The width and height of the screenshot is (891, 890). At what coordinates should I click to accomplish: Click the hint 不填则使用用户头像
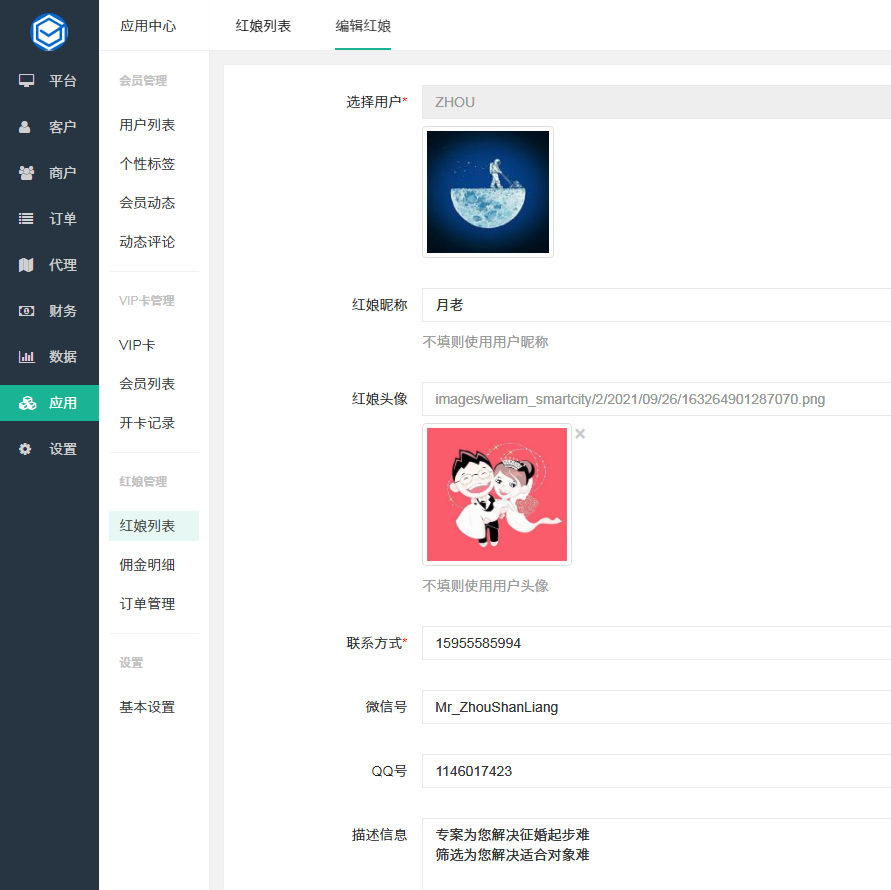point(485,586)
